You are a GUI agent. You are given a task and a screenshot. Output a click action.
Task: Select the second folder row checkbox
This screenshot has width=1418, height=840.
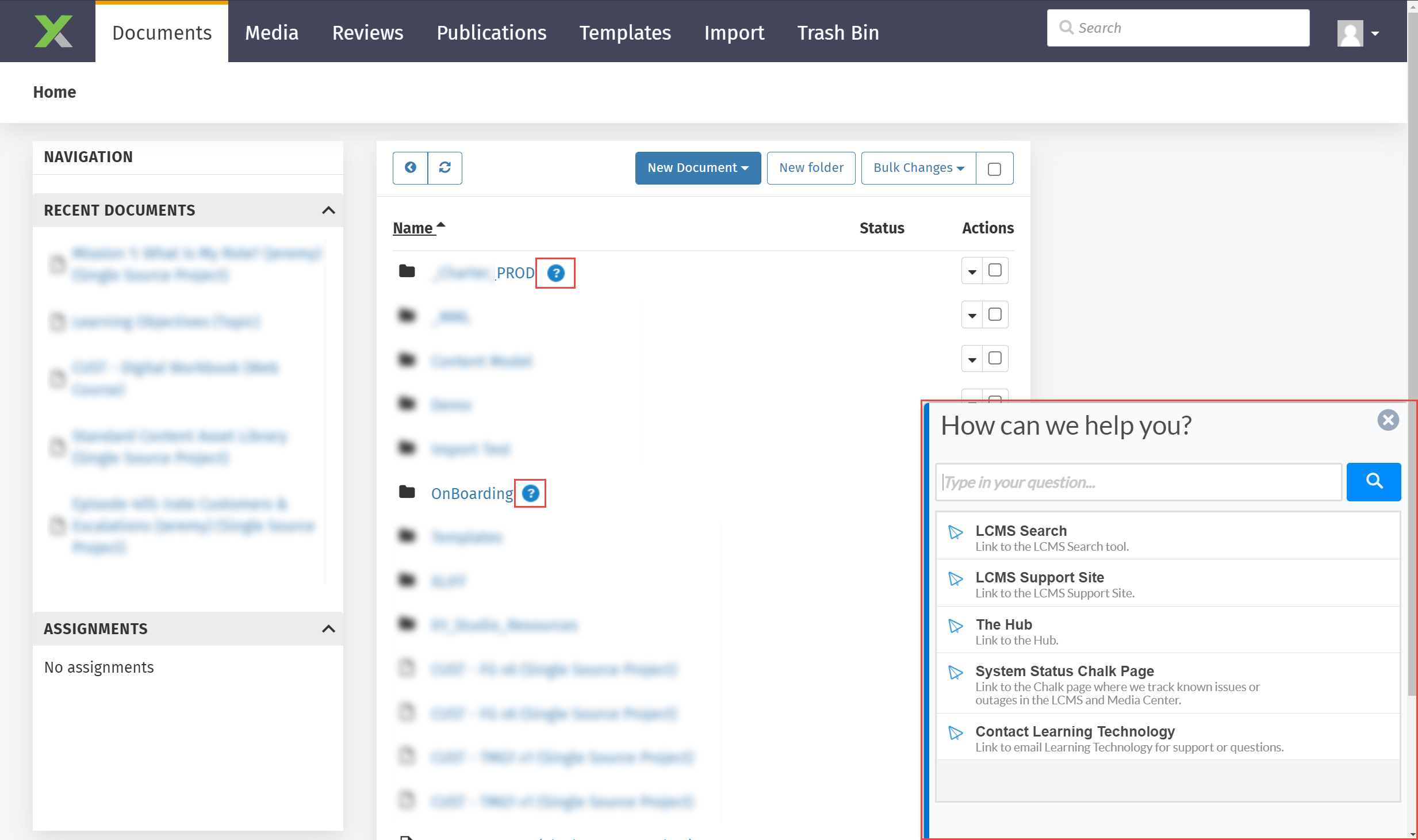(995, 314)
